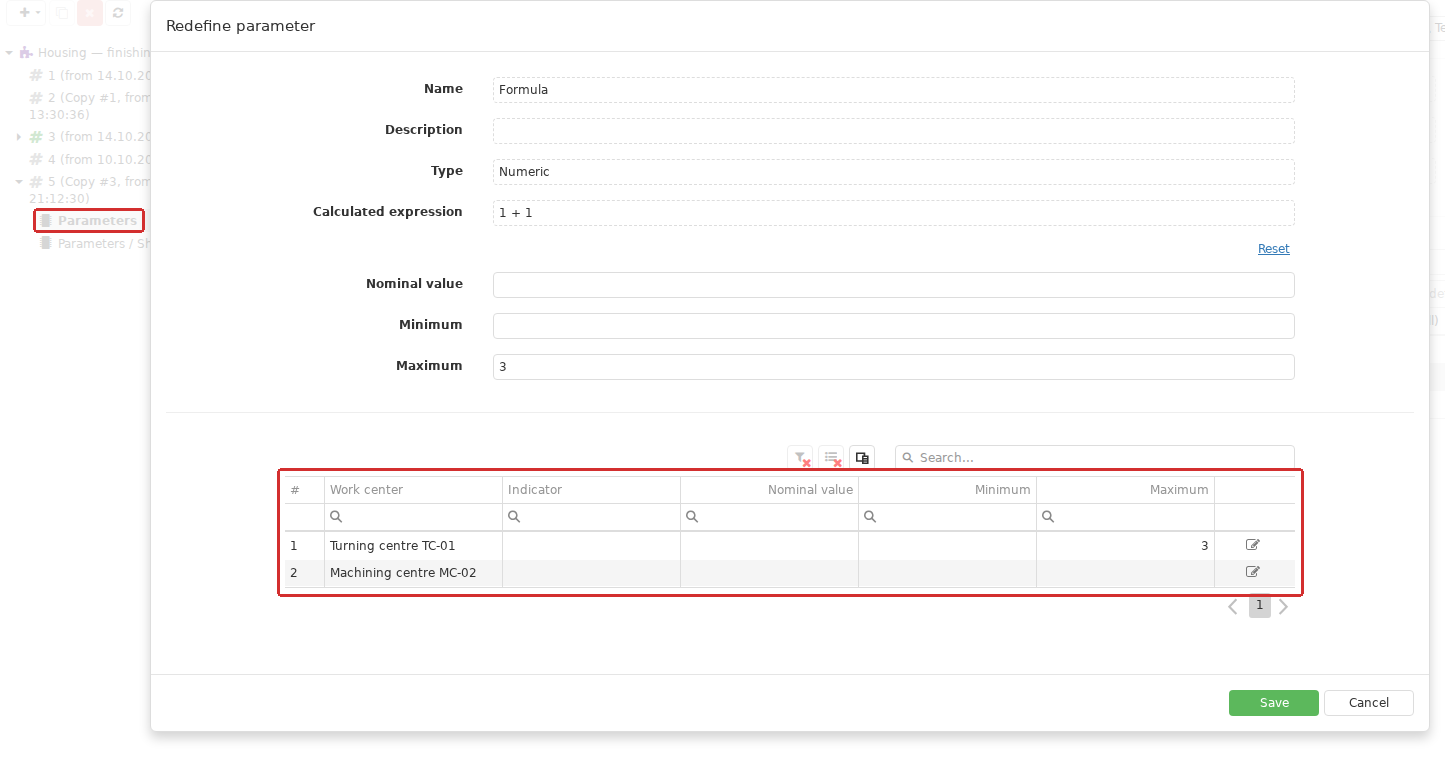Viewport: 1445px width, 759px height.
Task: Click the clear filters icon above the table
Action: coord(800,458)
